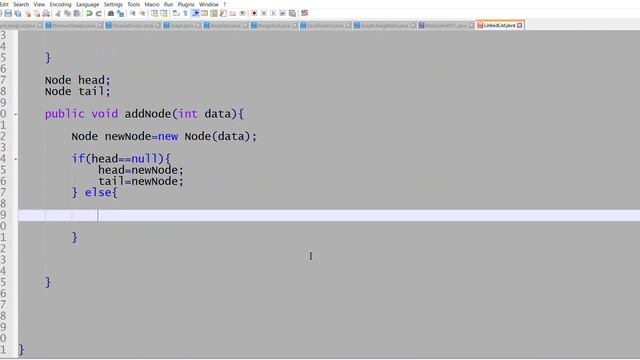Open the Settings menu

click(x=113, y=4)
